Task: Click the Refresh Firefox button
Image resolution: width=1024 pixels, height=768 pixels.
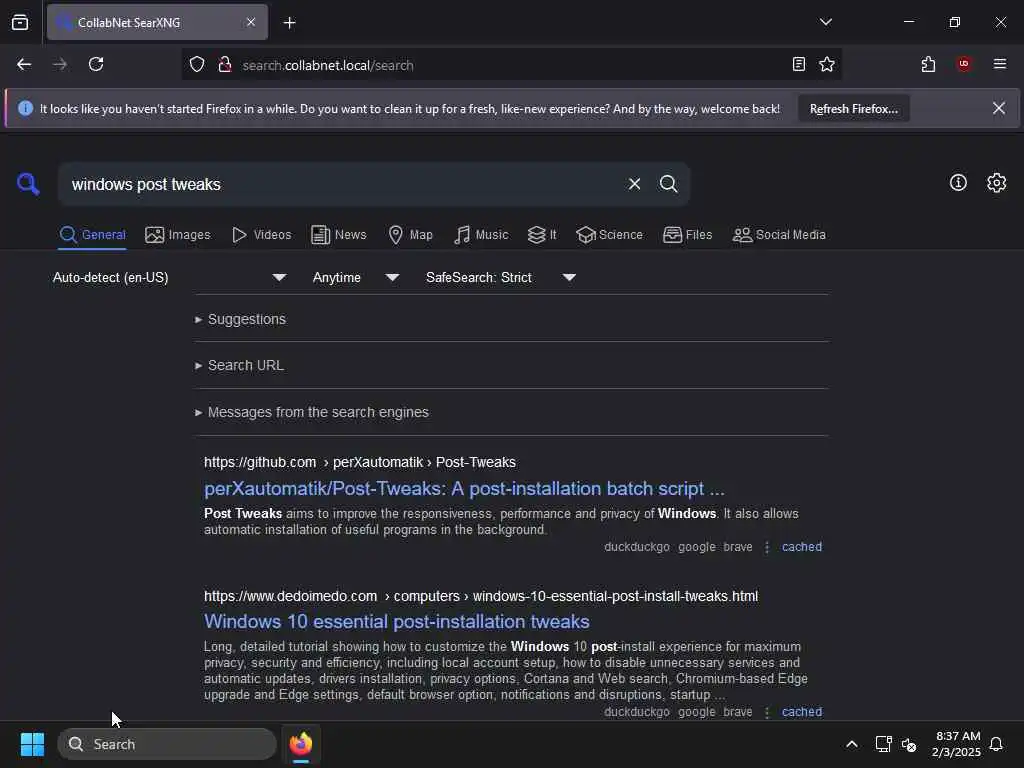Action: 854,109
